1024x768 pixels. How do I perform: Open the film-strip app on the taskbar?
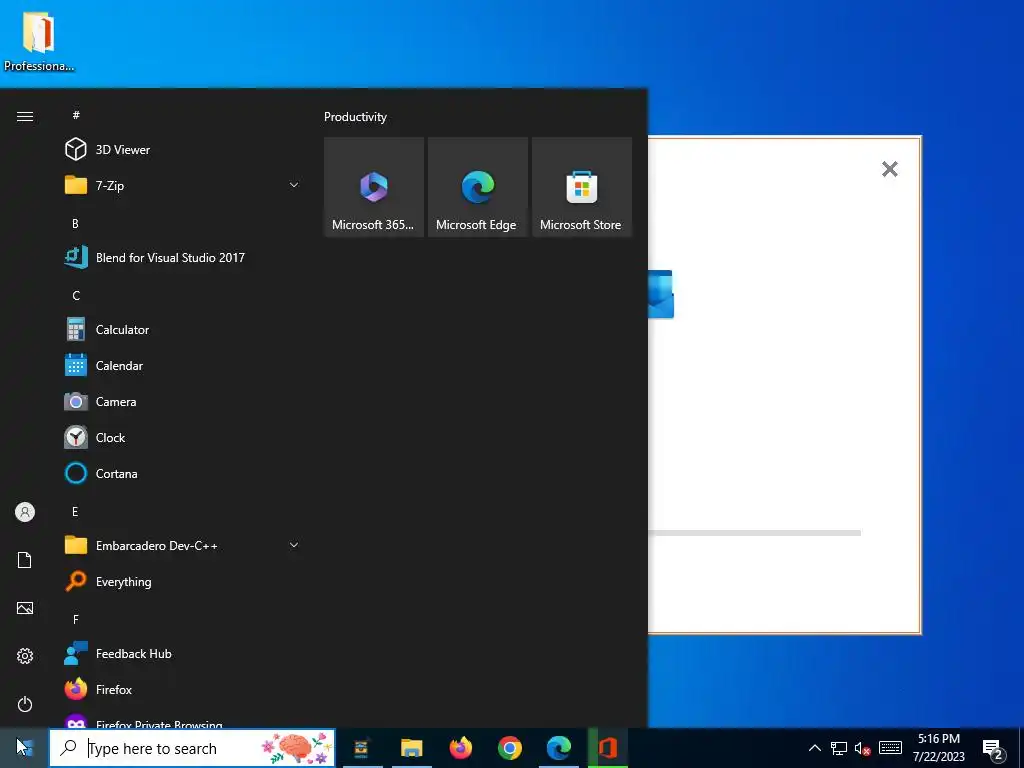pos(362,748)
